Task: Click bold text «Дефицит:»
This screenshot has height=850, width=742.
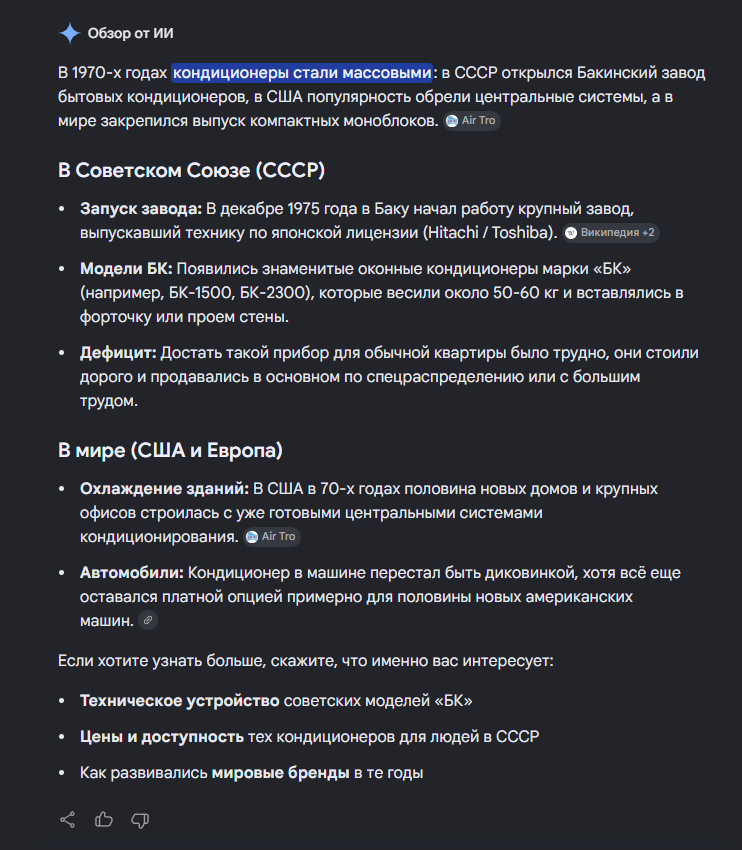Action: (118, 353)
